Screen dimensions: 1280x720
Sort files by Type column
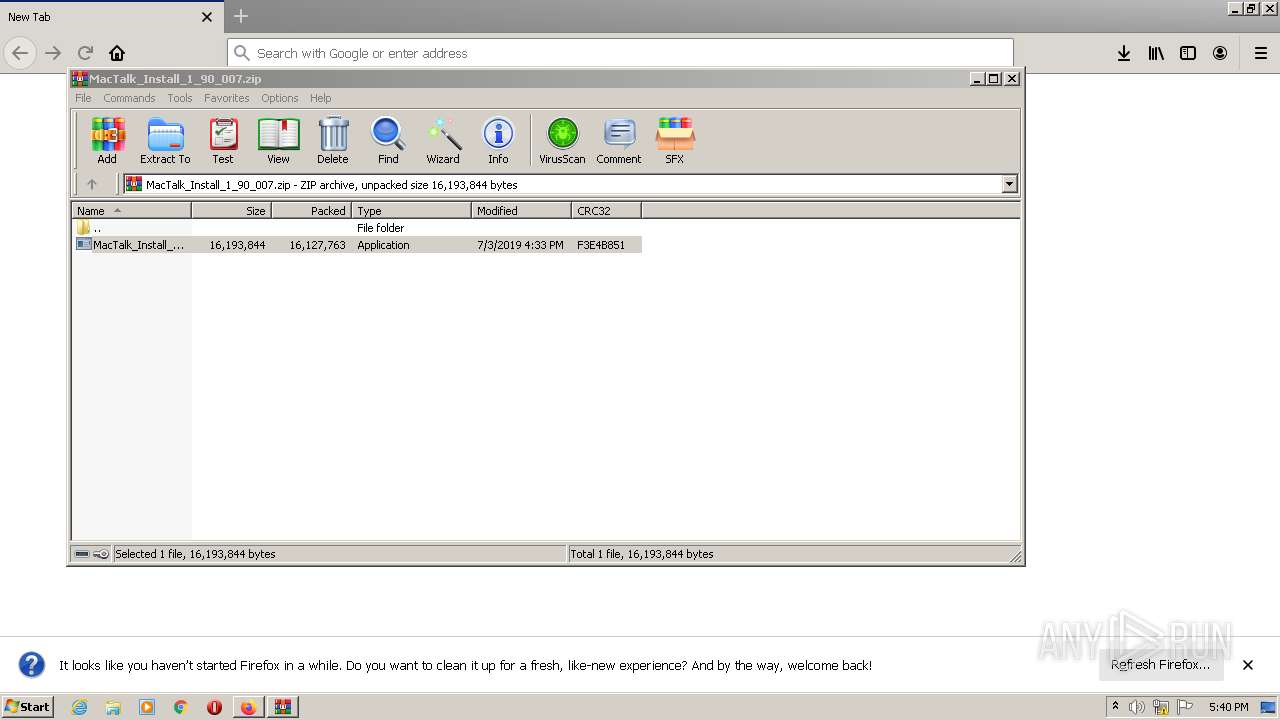point(411,211)
